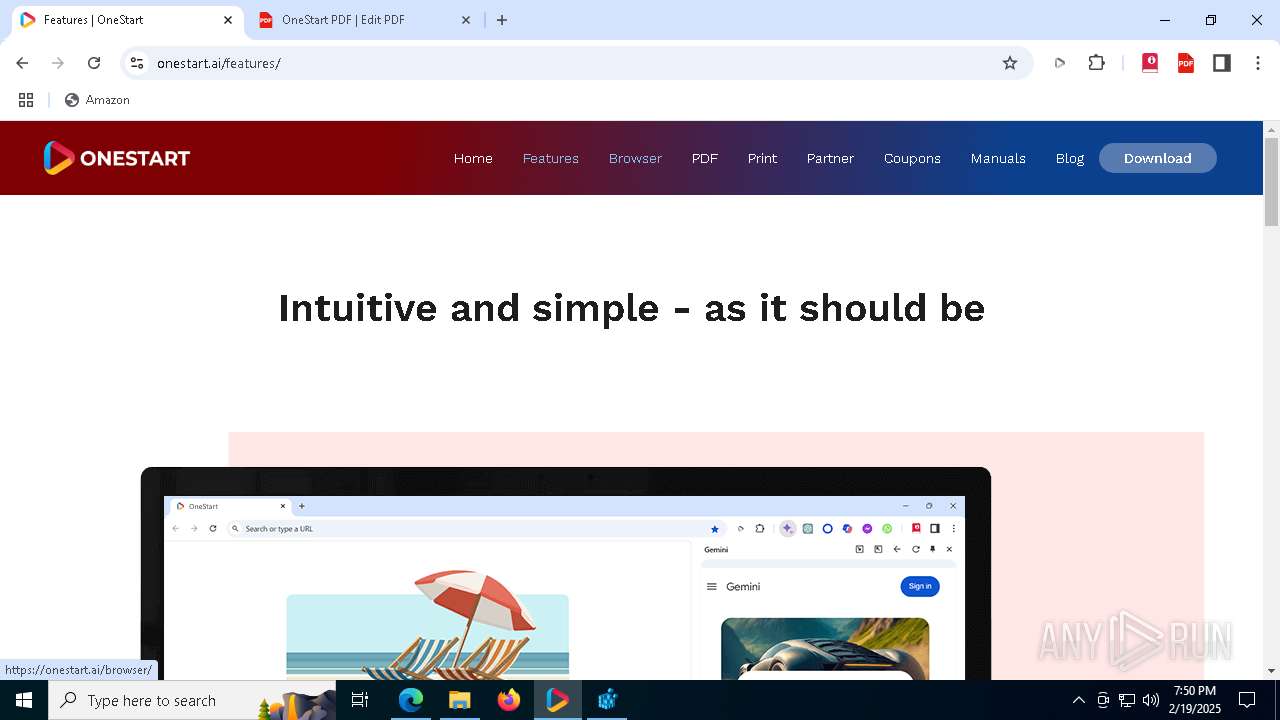Open Coupons in site navigation
Screen dimensions: 1280x720
coord(912,158)
